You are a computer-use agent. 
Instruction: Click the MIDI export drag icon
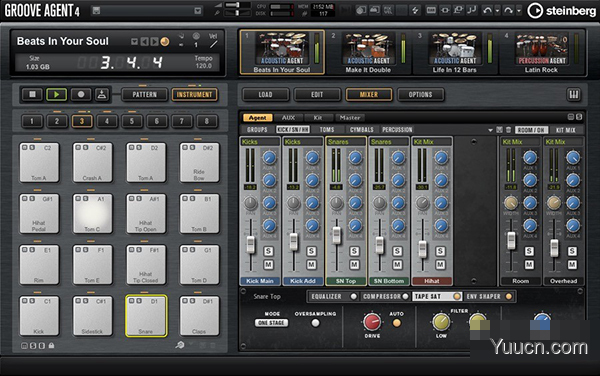pyautogui.click(x=101, y=94)
